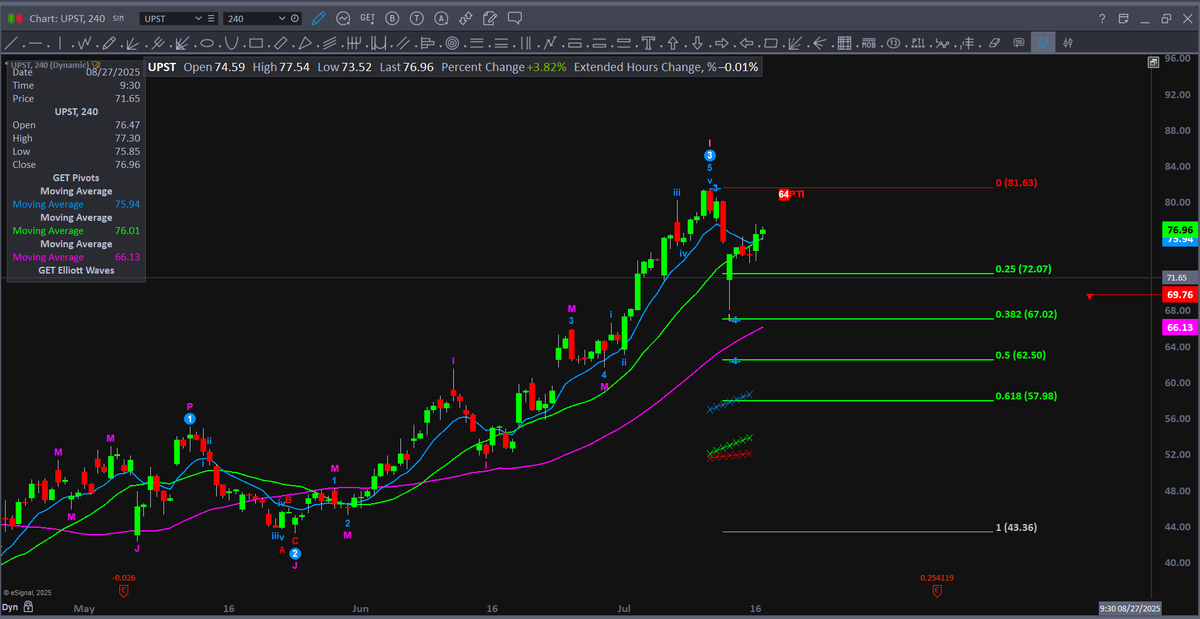
Task: Open the studies icon beside the pencil
Action: pos(343,18)
